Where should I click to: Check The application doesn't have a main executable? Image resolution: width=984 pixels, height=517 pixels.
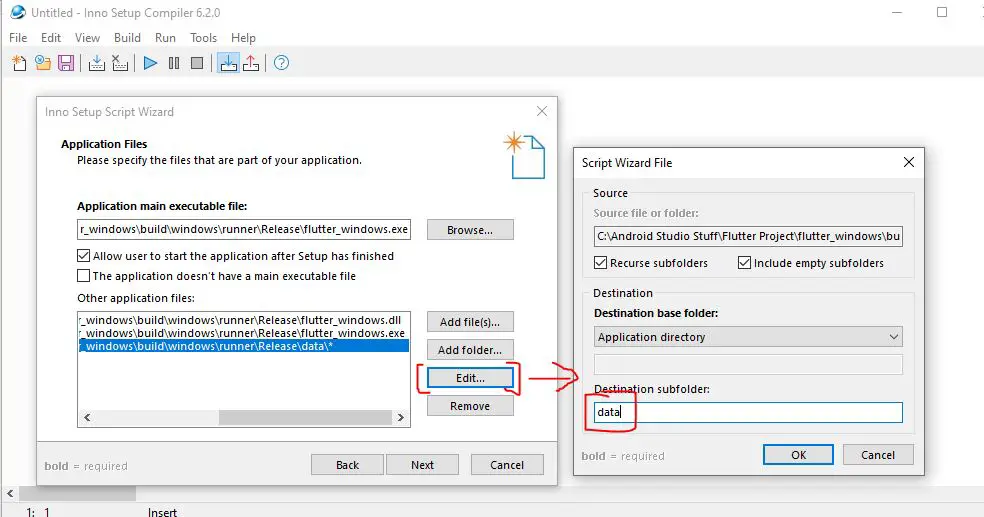pyautogui.click(x=83, y=275)
